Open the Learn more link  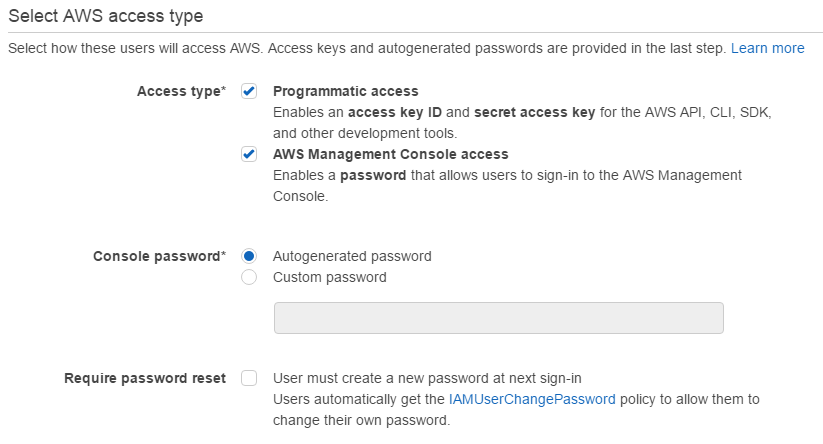[x=767, y=48]
